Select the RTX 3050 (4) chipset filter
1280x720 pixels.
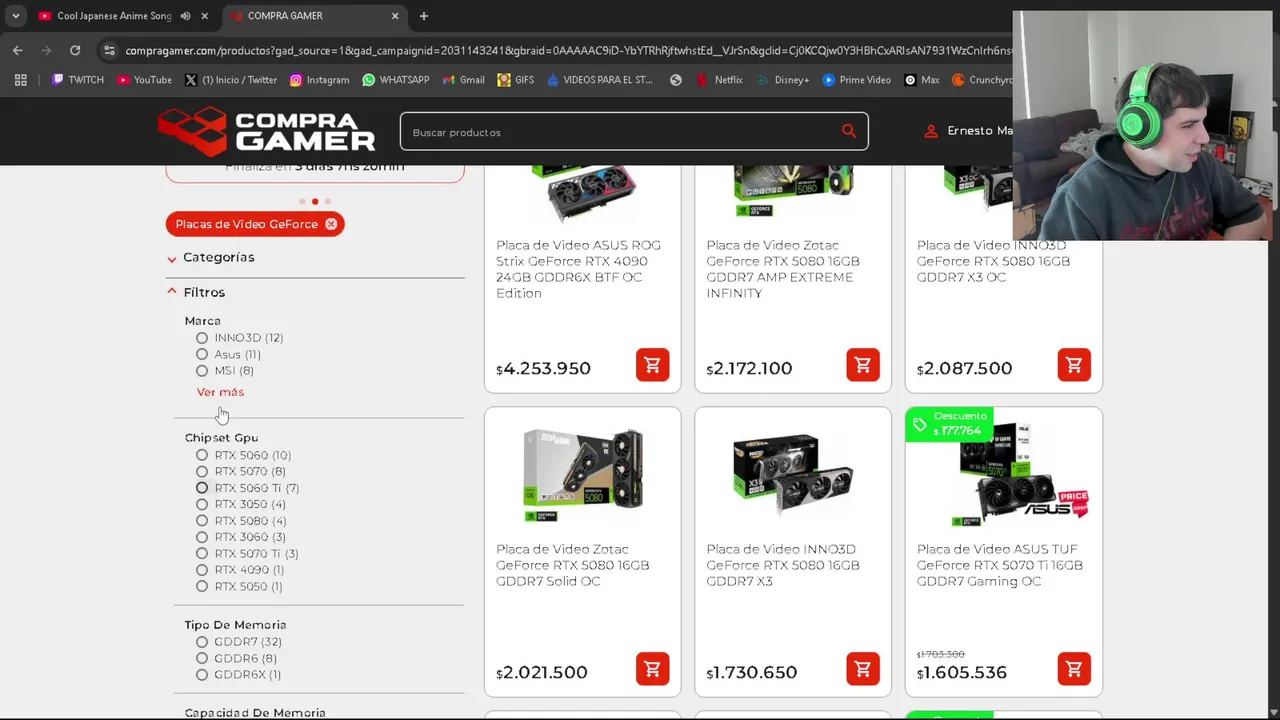(x=202, y=504)
